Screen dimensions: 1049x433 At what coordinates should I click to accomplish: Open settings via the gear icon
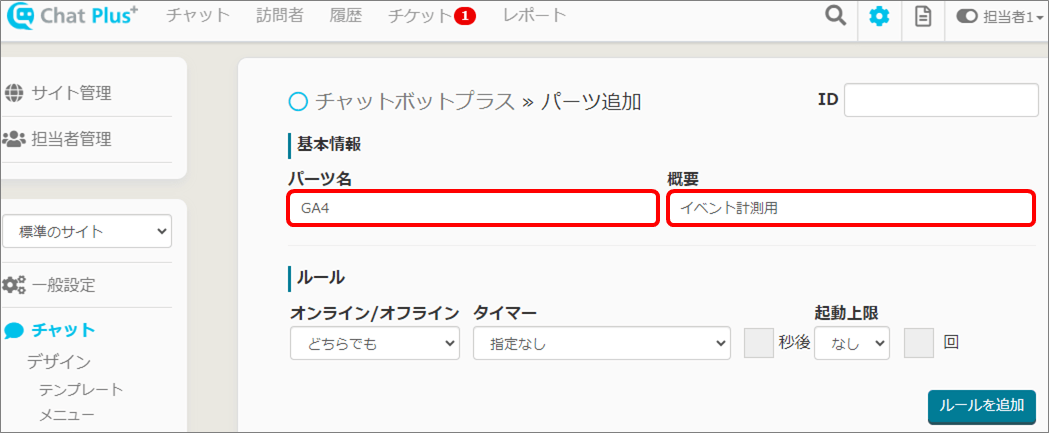[x=879, y=17]
